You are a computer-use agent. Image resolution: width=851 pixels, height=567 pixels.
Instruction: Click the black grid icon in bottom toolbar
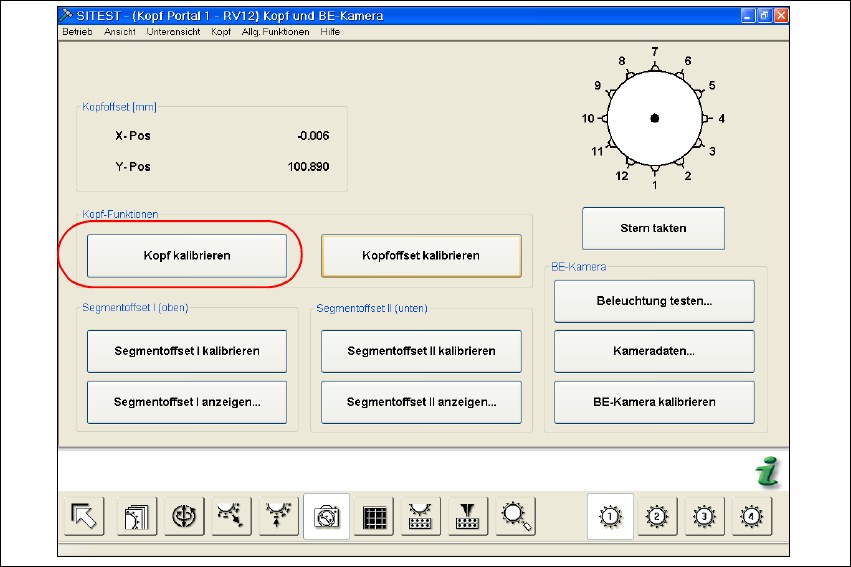(x=374, y=516)
